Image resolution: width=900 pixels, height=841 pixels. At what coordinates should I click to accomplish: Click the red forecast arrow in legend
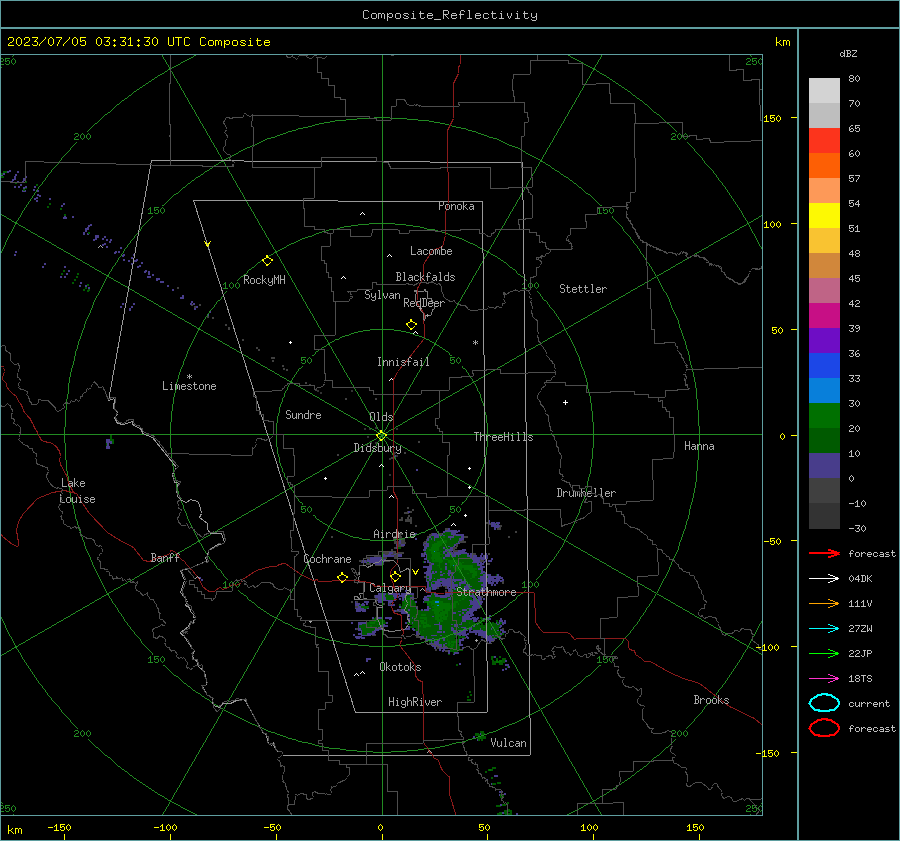pyautogui.click(x=824, y=553)
